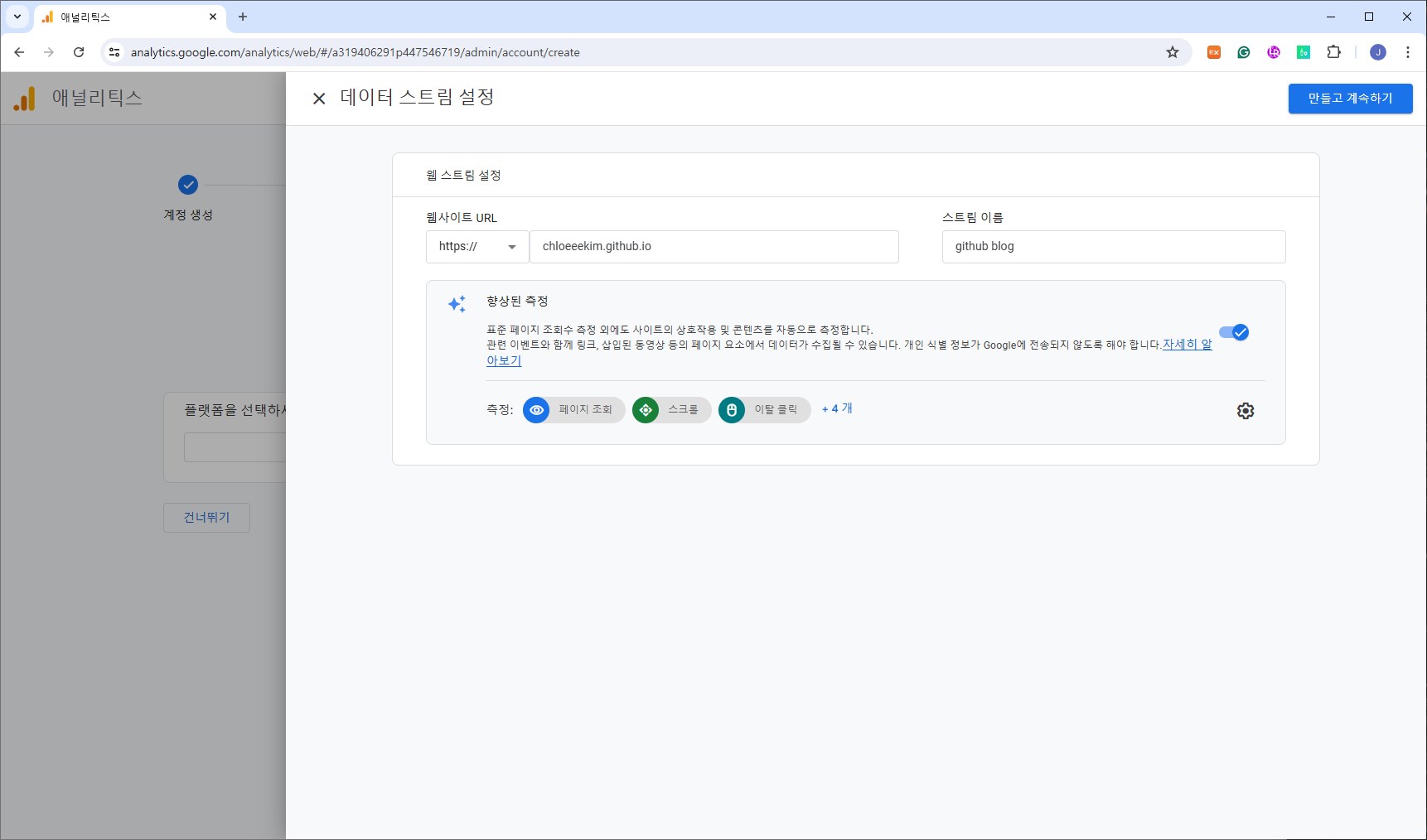View site information icon in address bar
Screen dimensions: 1427x840
pos(114,52)
